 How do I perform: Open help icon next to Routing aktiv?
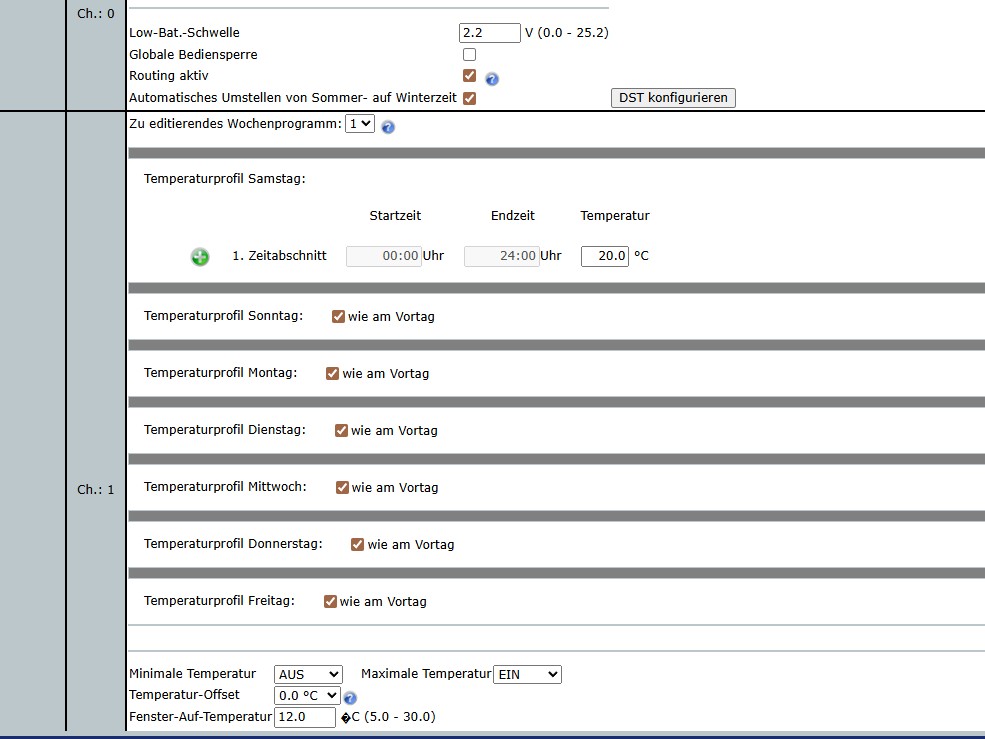[492, 79]
